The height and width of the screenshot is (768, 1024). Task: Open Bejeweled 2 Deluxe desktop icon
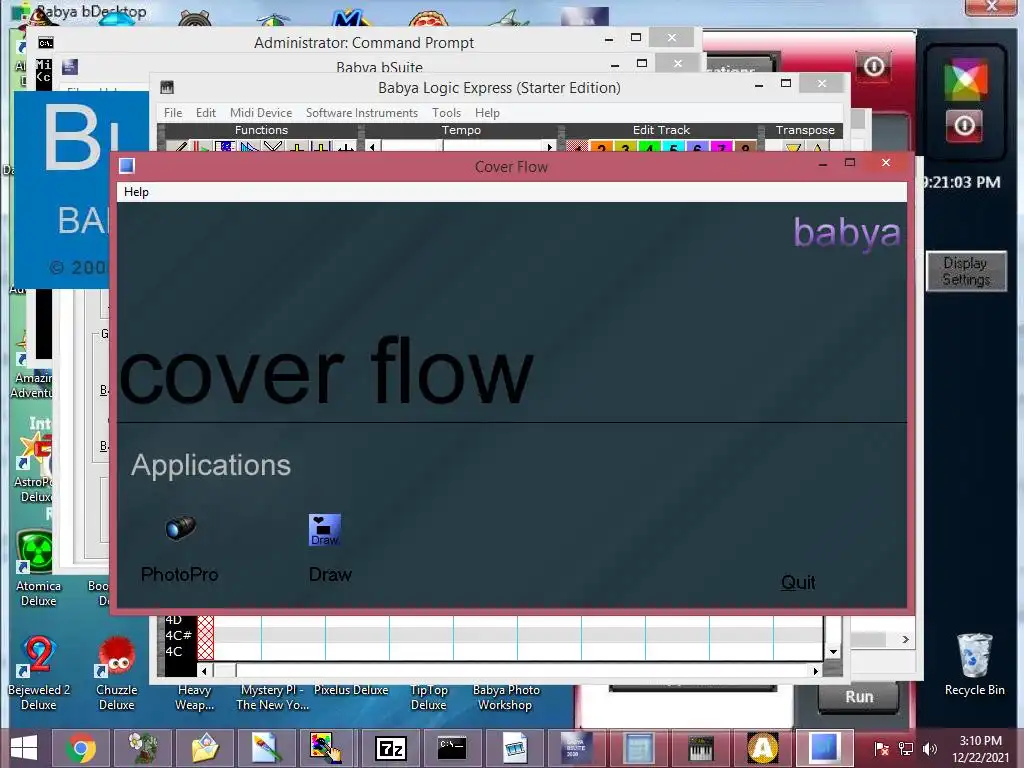38,656
